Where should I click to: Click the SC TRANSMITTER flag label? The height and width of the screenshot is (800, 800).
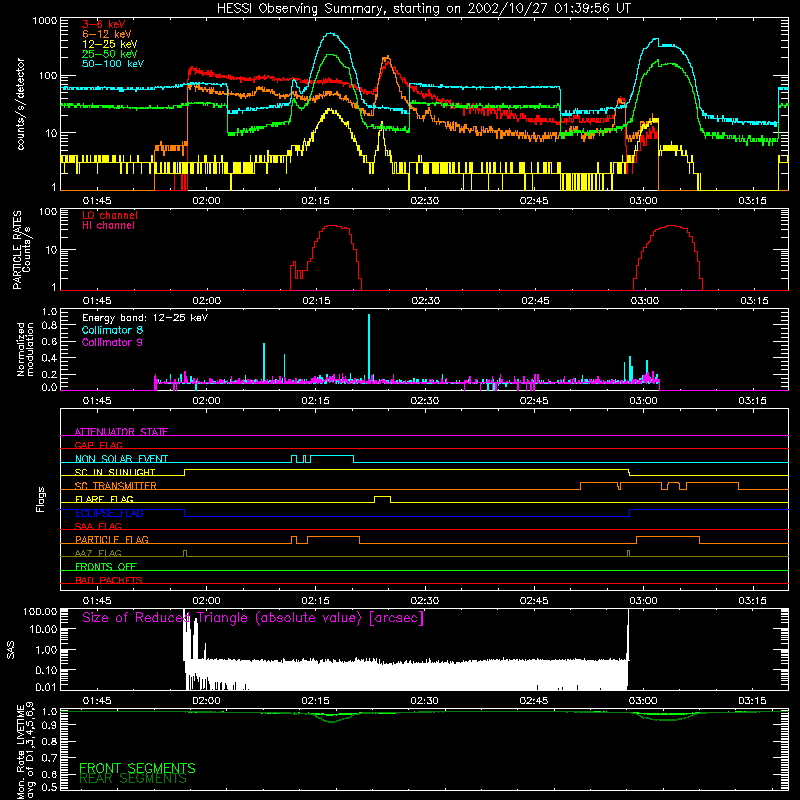pyautogui.click(x=116, y=486)
